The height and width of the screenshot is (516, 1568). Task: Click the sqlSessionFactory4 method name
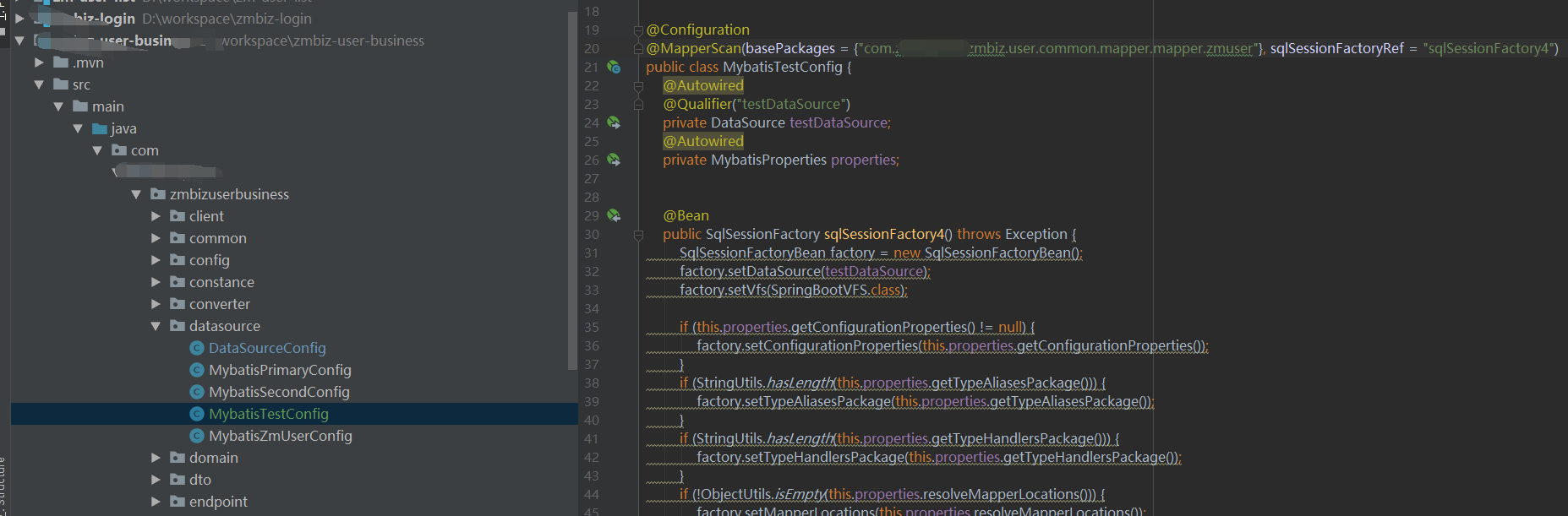point(883,234)
